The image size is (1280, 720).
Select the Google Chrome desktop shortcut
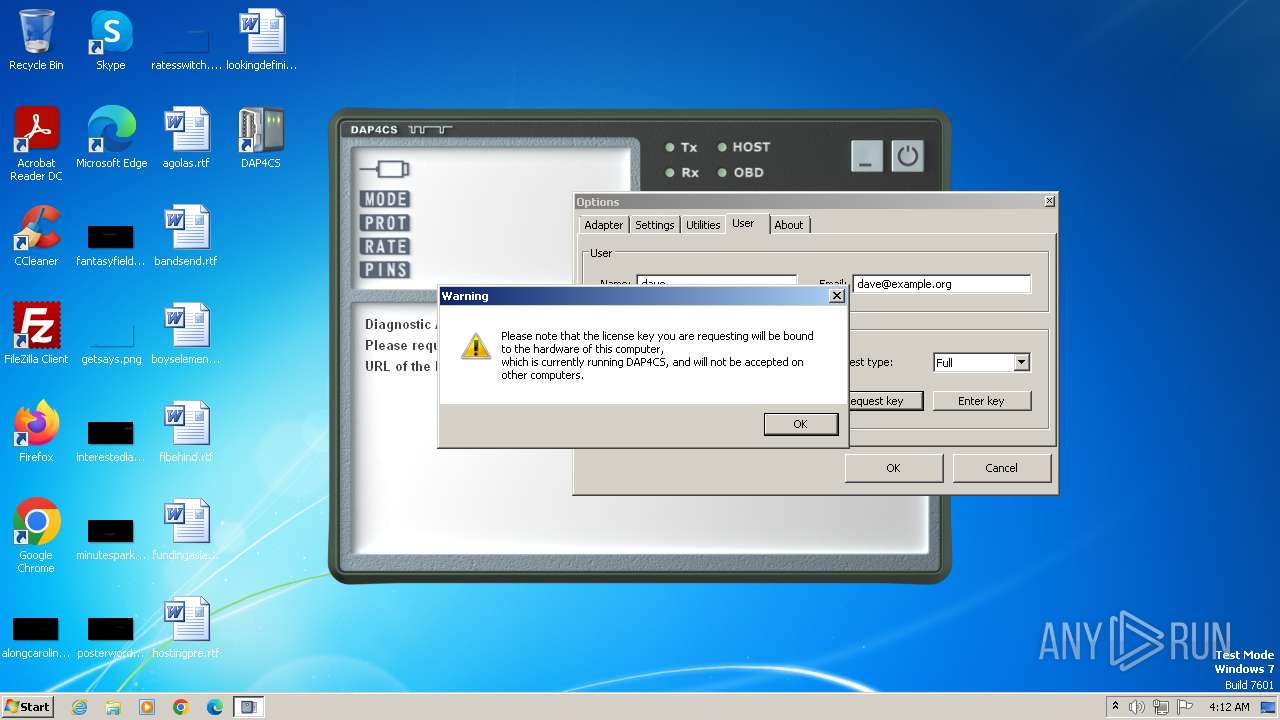tap(36, 536)
